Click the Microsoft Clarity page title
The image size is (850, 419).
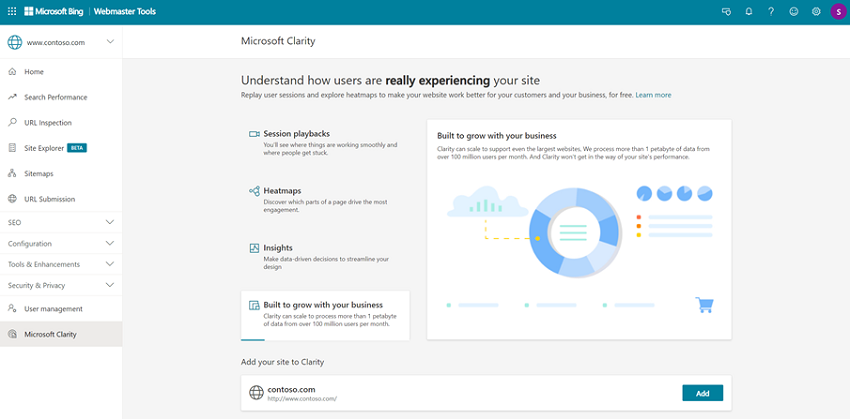click(x=278, y=41)
